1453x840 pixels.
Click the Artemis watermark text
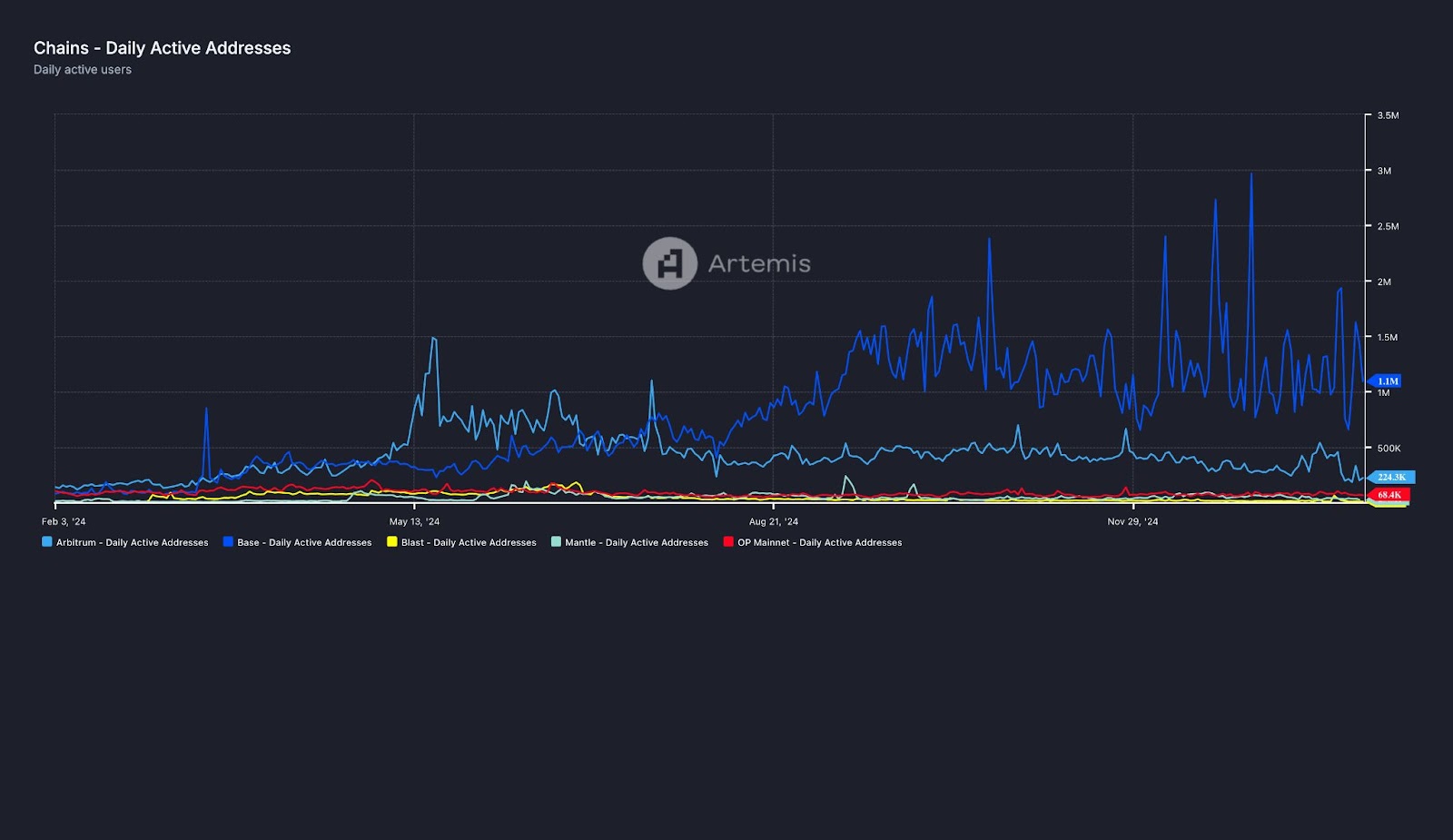(759, 263)
